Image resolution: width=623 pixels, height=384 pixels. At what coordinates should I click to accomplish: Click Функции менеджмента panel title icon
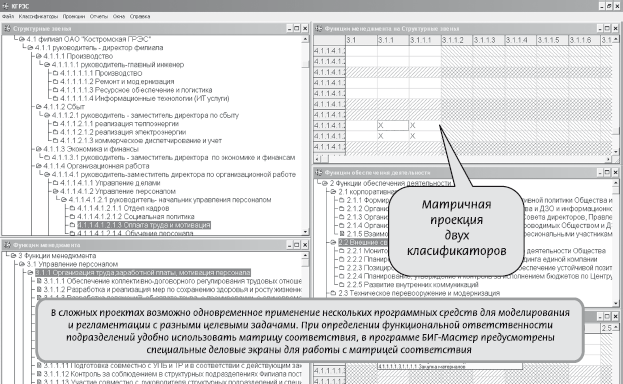click(x=7, y=245)
